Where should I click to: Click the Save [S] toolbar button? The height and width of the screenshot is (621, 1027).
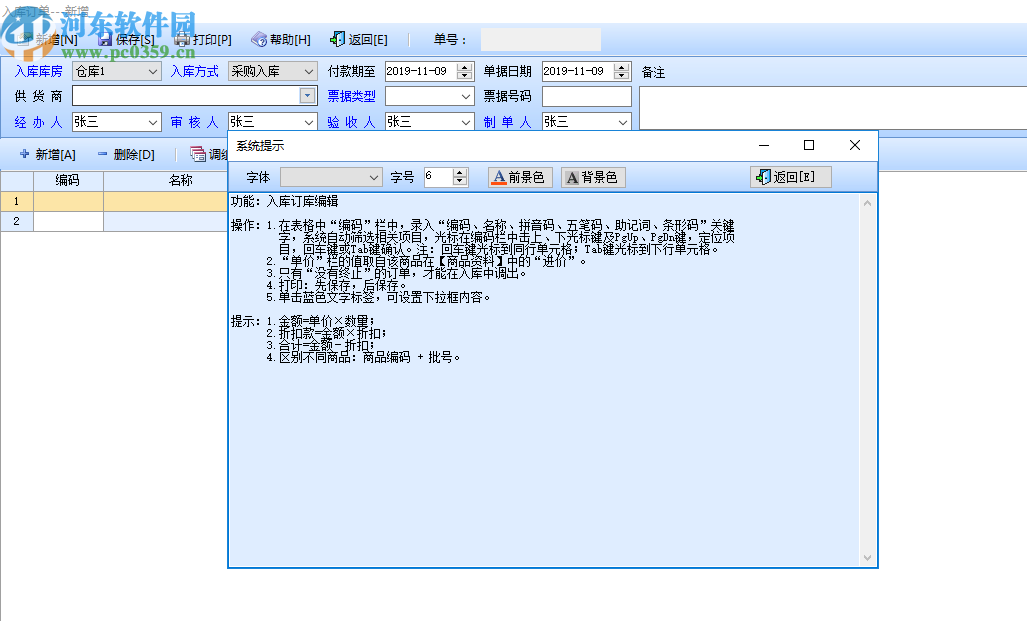click(126, 40)
